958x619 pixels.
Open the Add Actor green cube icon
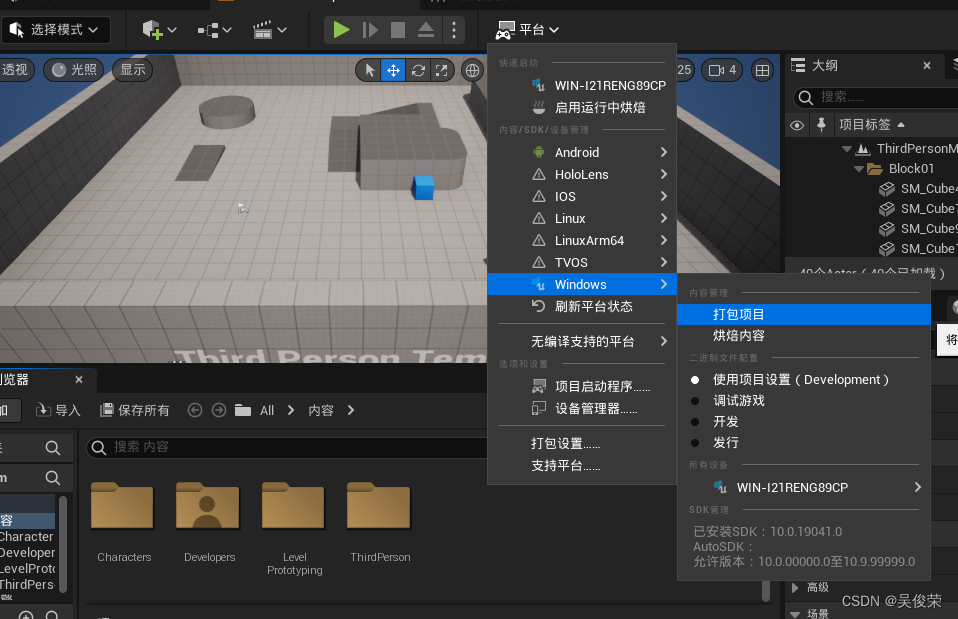tap(152, 30)
